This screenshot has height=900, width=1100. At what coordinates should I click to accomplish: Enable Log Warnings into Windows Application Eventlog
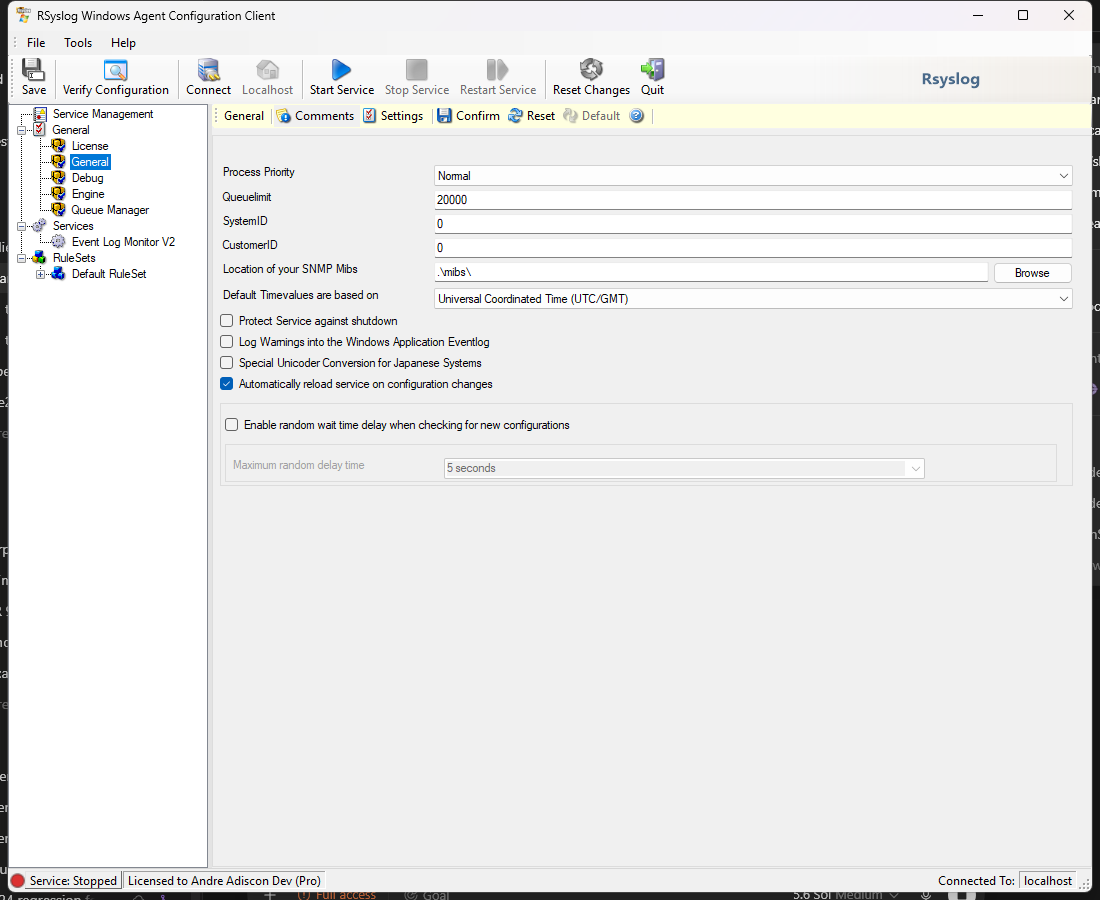tap(227, 342)
